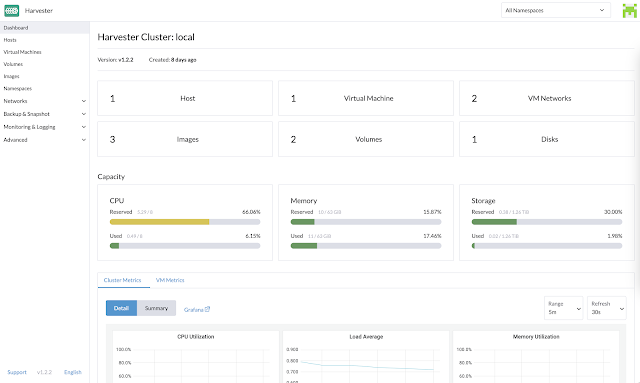Toggle metrics view to Detail

pos(121,308)
